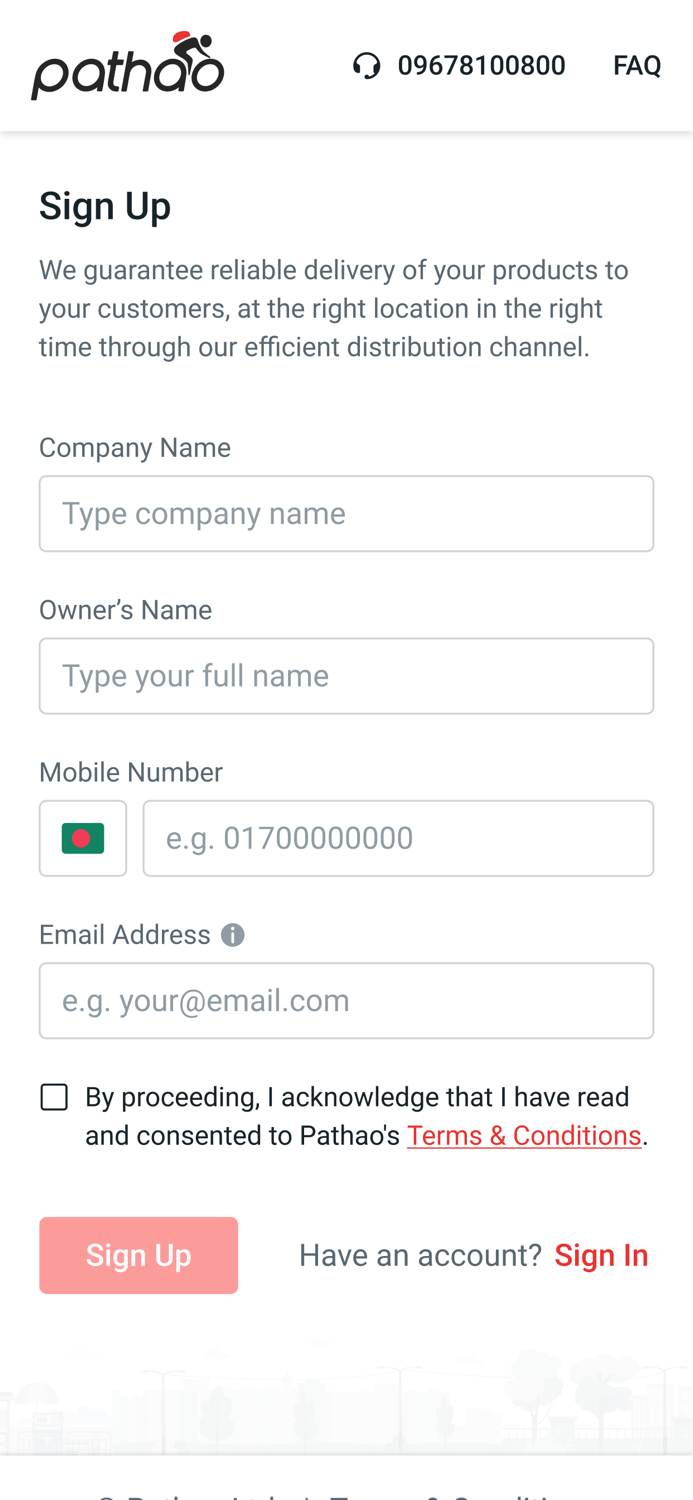Click the headset customer support icon
The height and width of the screenshot is (1500, 693).
click(x=366, y=64)
